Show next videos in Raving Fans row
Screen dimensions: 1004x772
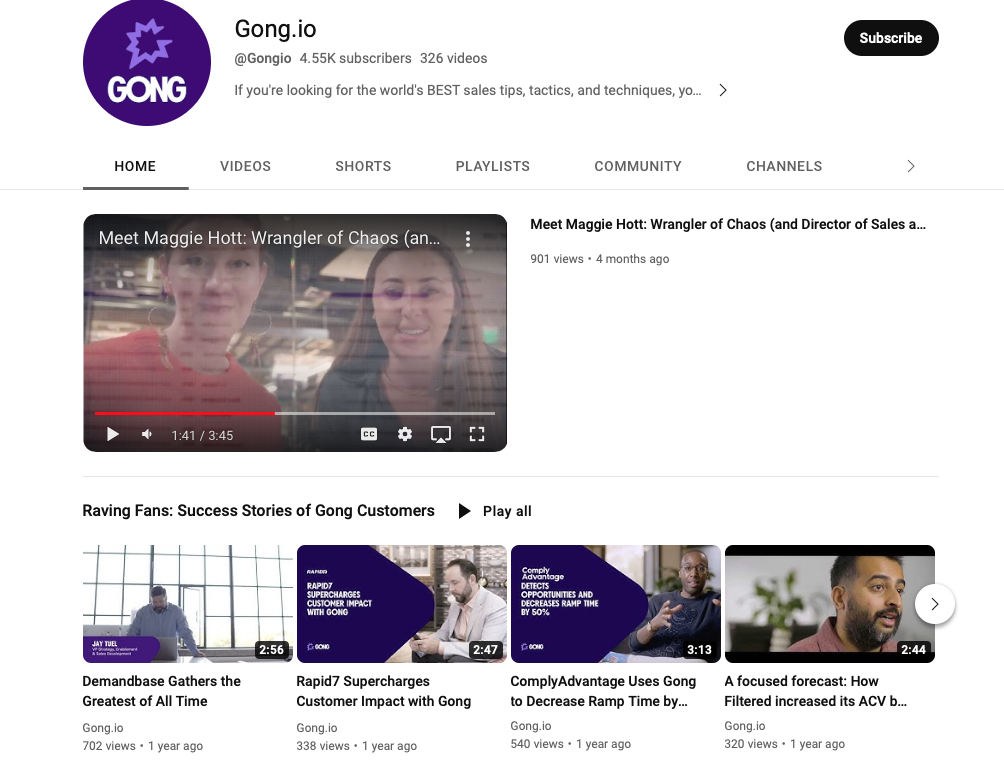click(935, 604)
